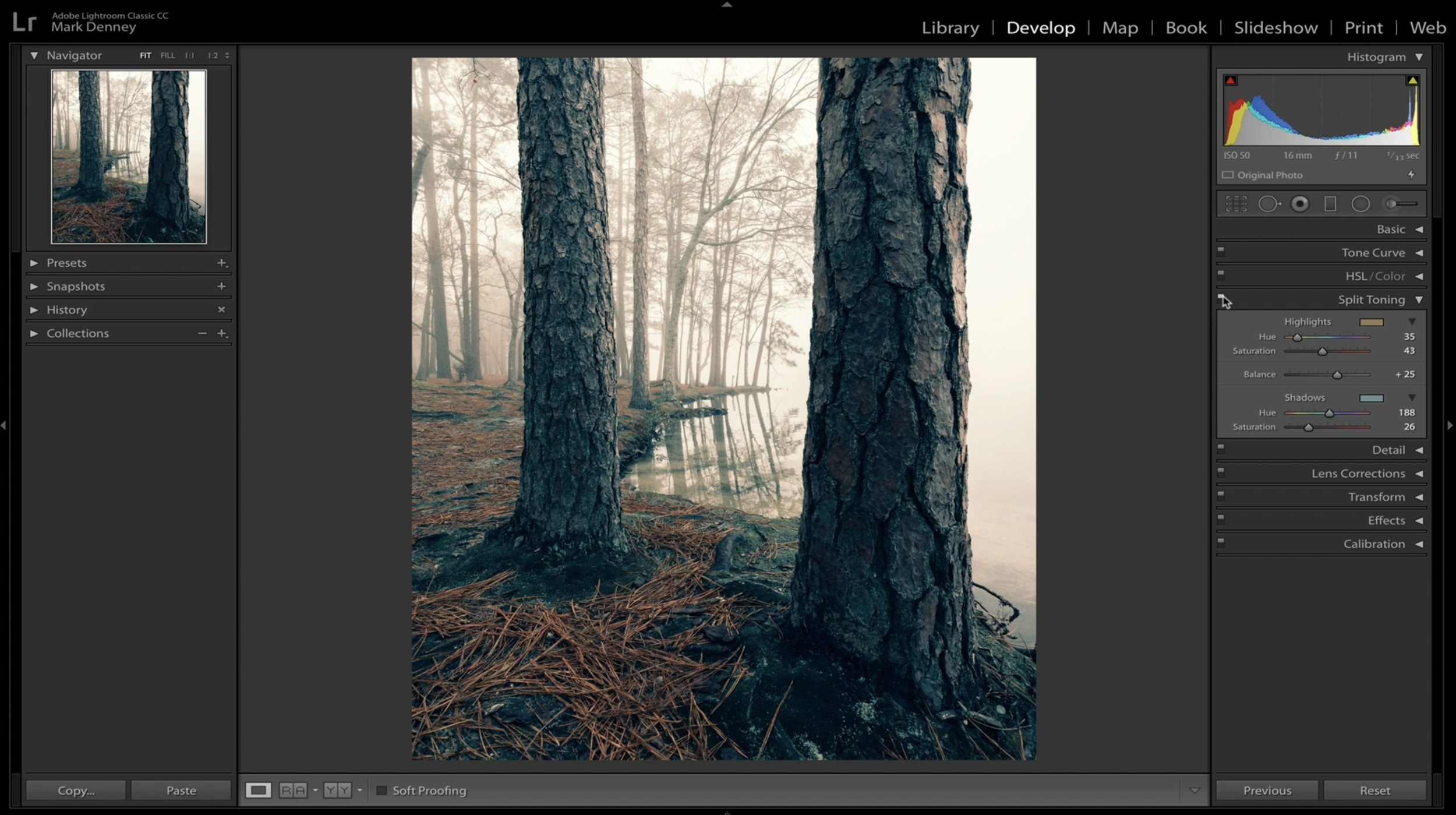Add a new preset with plus icon
Image resolution: width=1456 pixels, height=815 pixels.
click(222, 263)
